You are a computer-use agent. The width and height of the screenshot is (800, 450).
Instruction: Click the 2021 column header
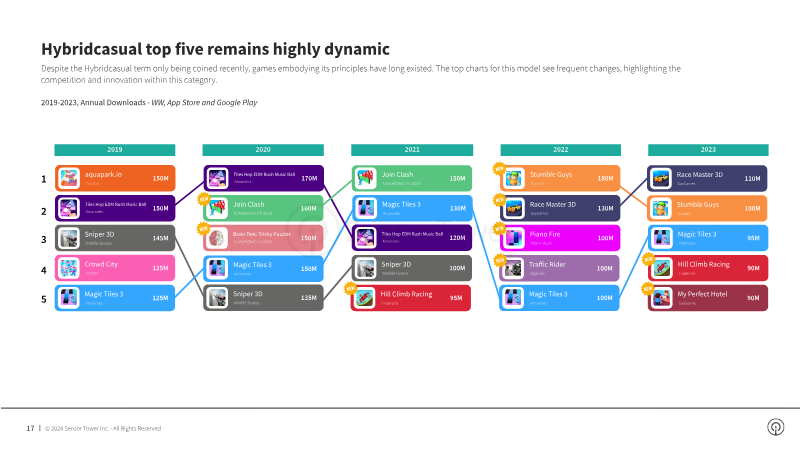click(x=412, y=149)
